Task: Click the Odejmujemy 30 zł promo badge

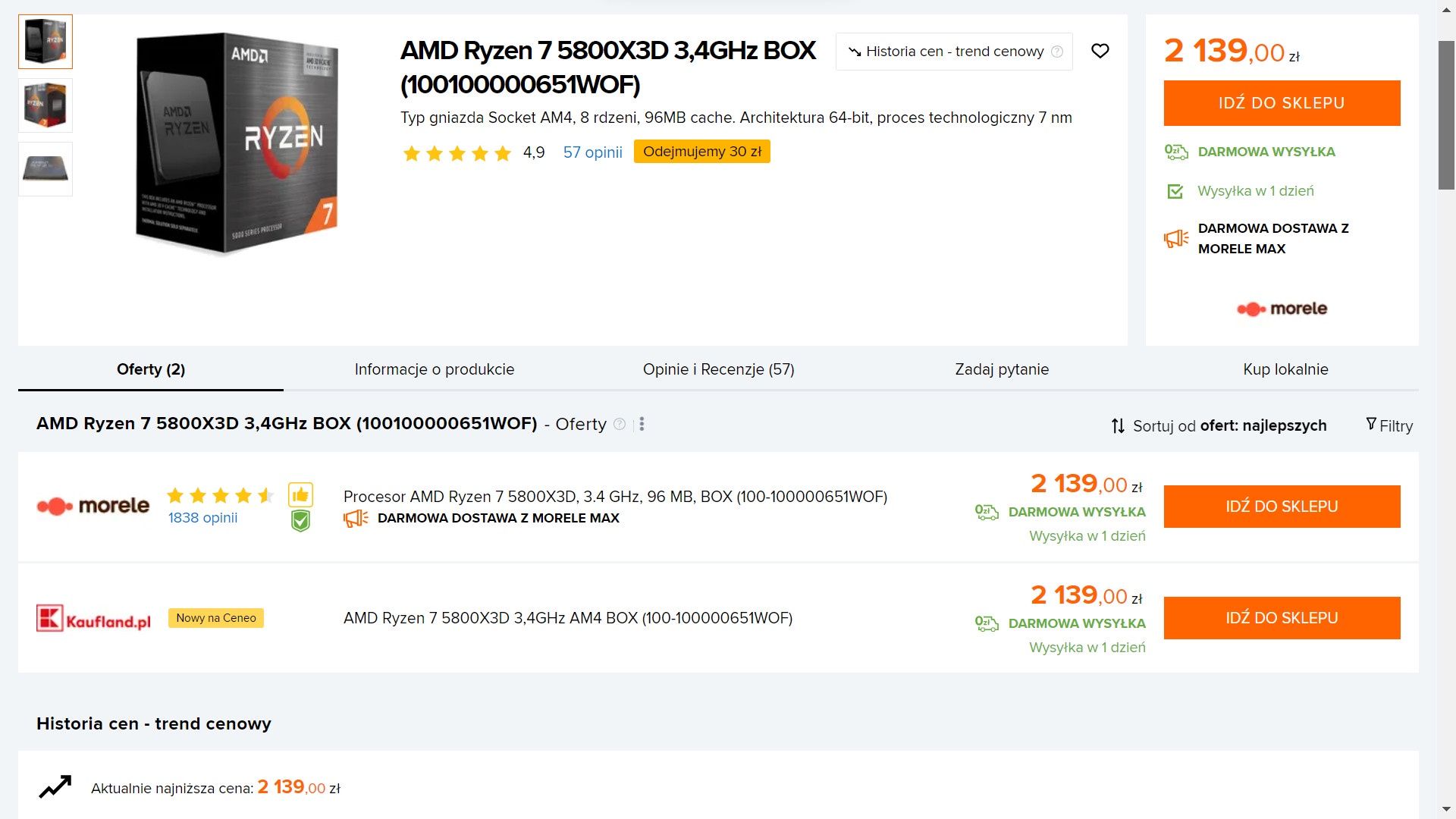Action: (x=701, y=152)
